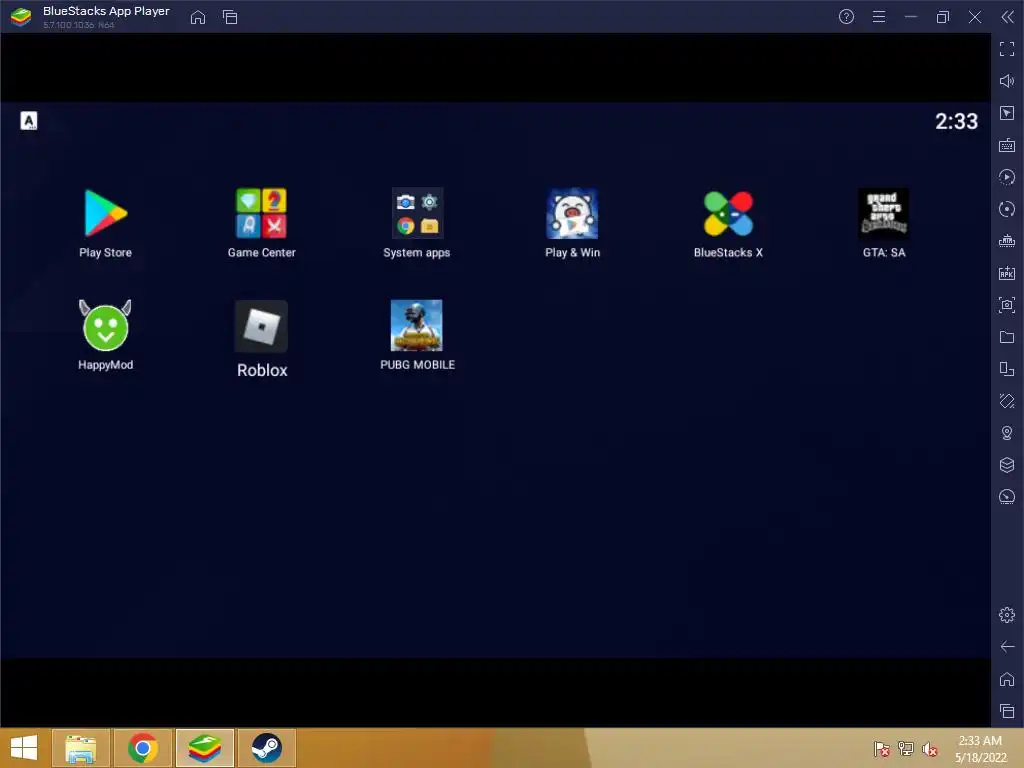This screenshot has width=1024, height=768.
Task: Start PUBG MOBILE
Action: click(417, 325)
